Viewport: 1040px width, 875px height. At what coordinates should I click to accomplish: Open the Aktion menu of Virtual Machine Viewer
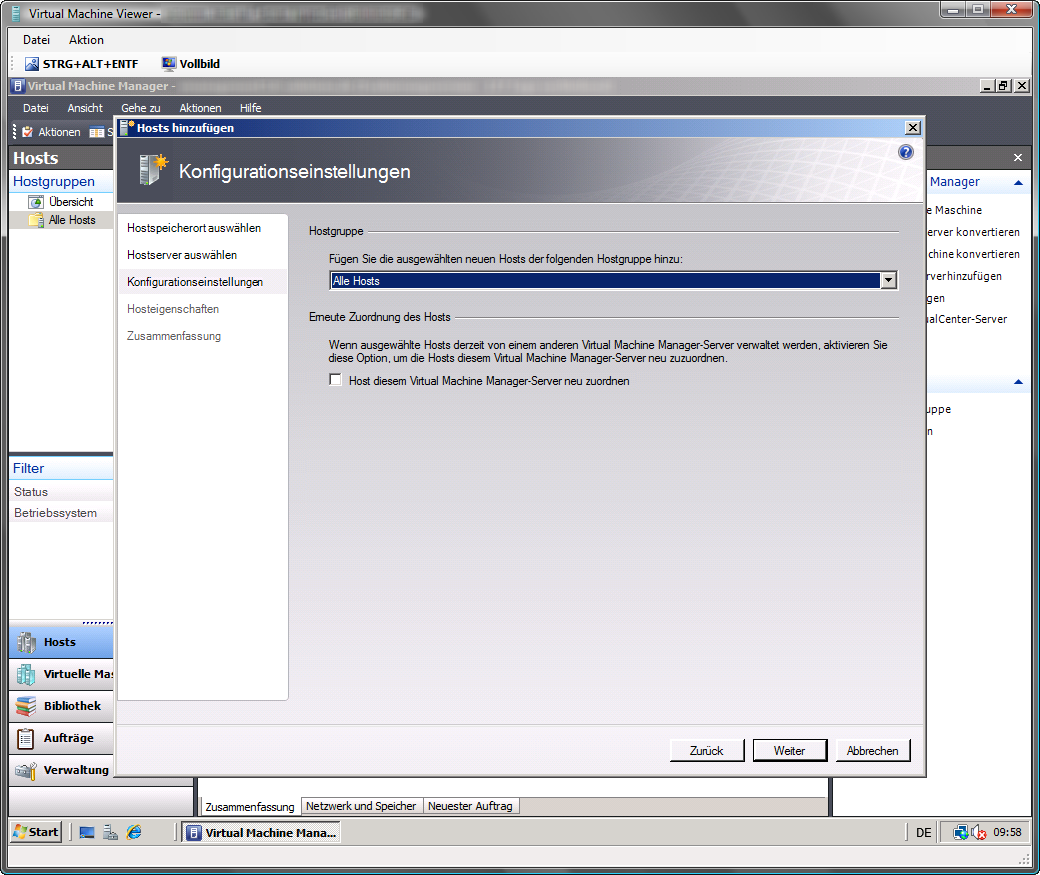point(86,40)
